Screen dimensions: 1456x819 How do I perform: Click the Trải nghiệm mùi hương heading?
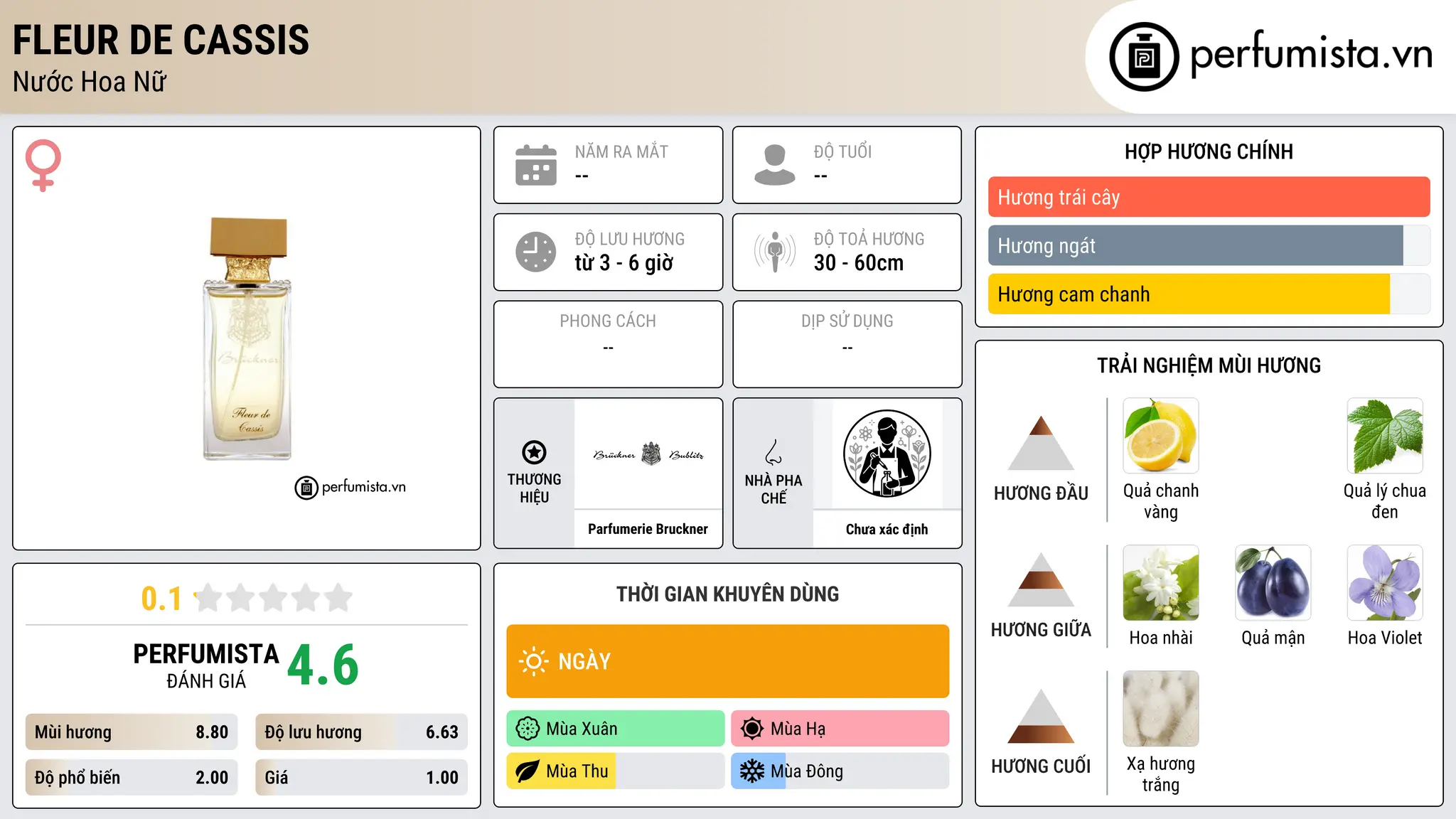click(x=1209, y=365)
